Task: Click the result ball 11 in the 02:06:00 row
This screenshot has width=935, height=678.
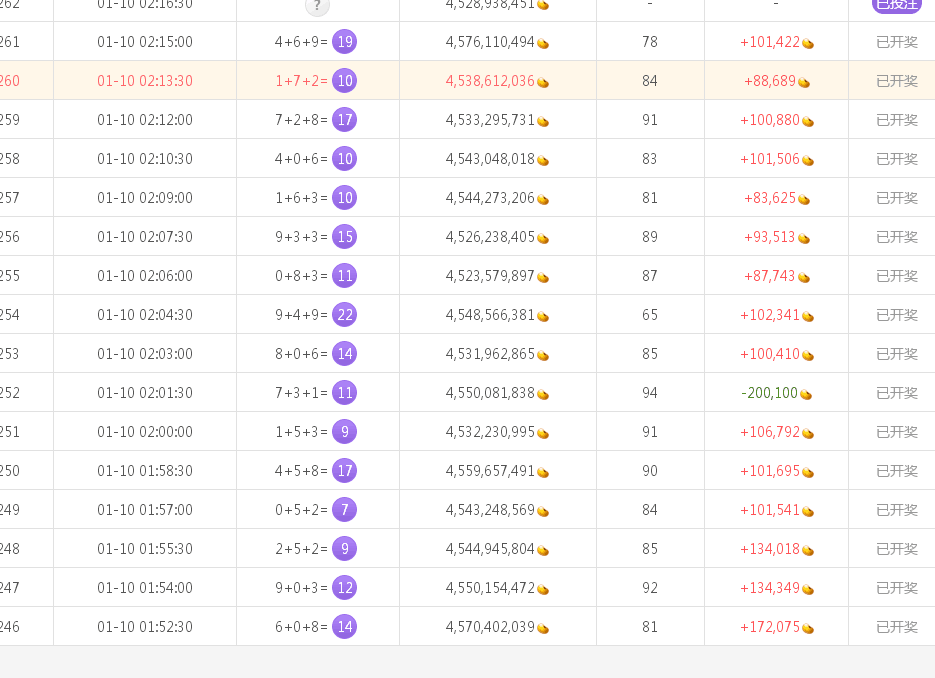Action: point(345,275)
